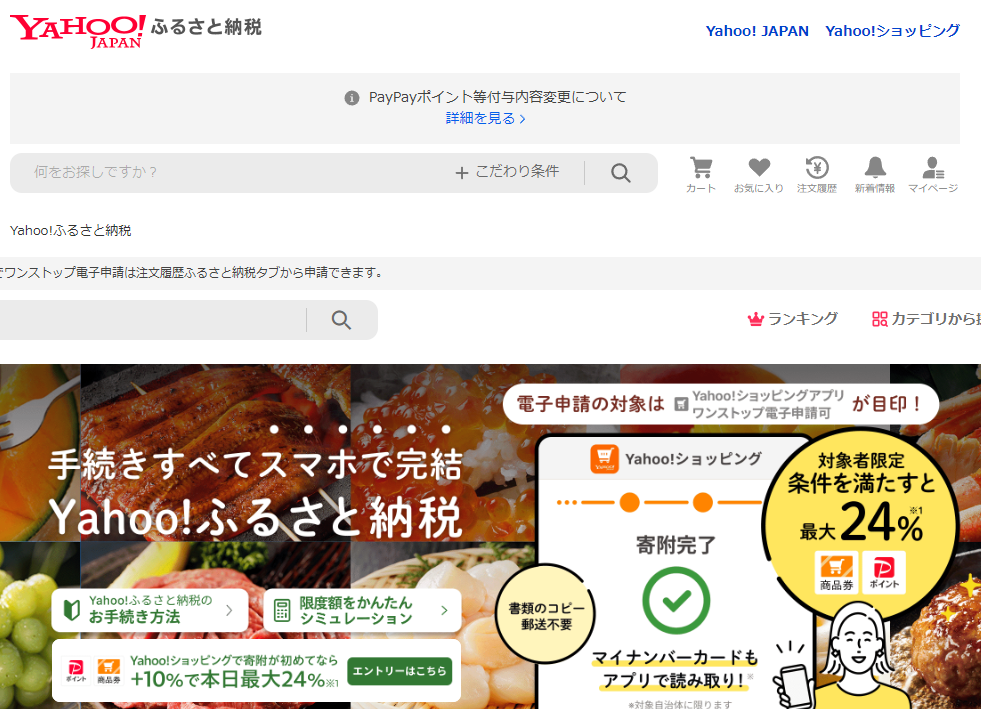This screenshot has height=709, width=981.
Task: Click the 商品券 cart badge in yellow circle
Action: 836,572
